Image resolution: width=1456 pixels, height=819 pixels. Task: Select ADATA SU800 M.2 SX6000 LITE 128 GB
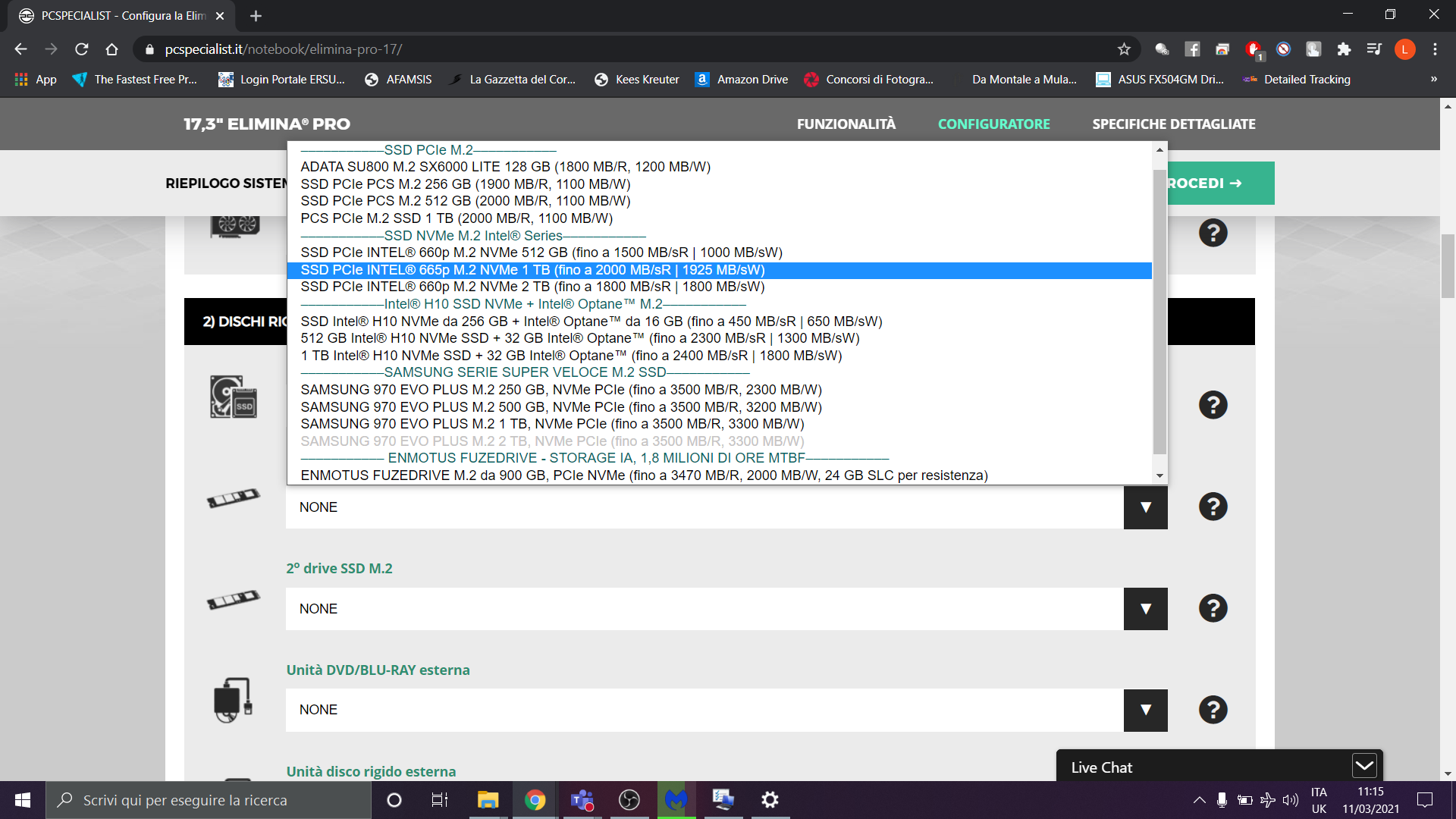[719, 167]
